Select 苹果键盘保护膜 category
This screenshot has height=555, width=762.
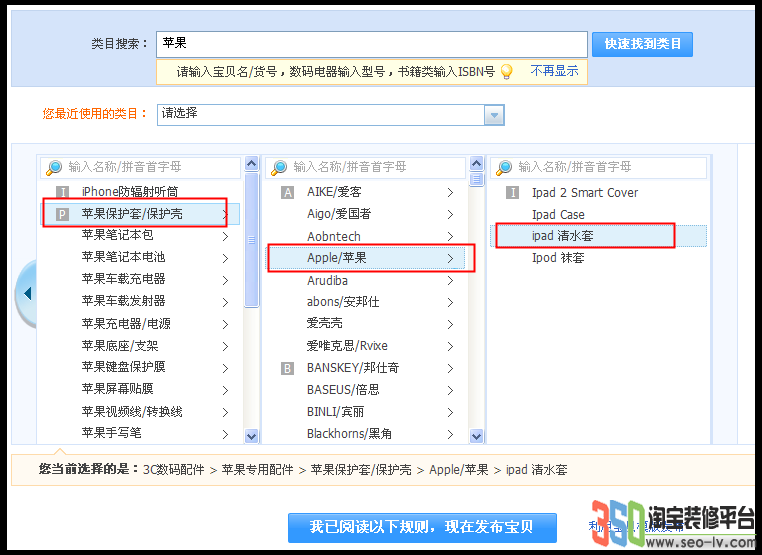pos(123,367)
